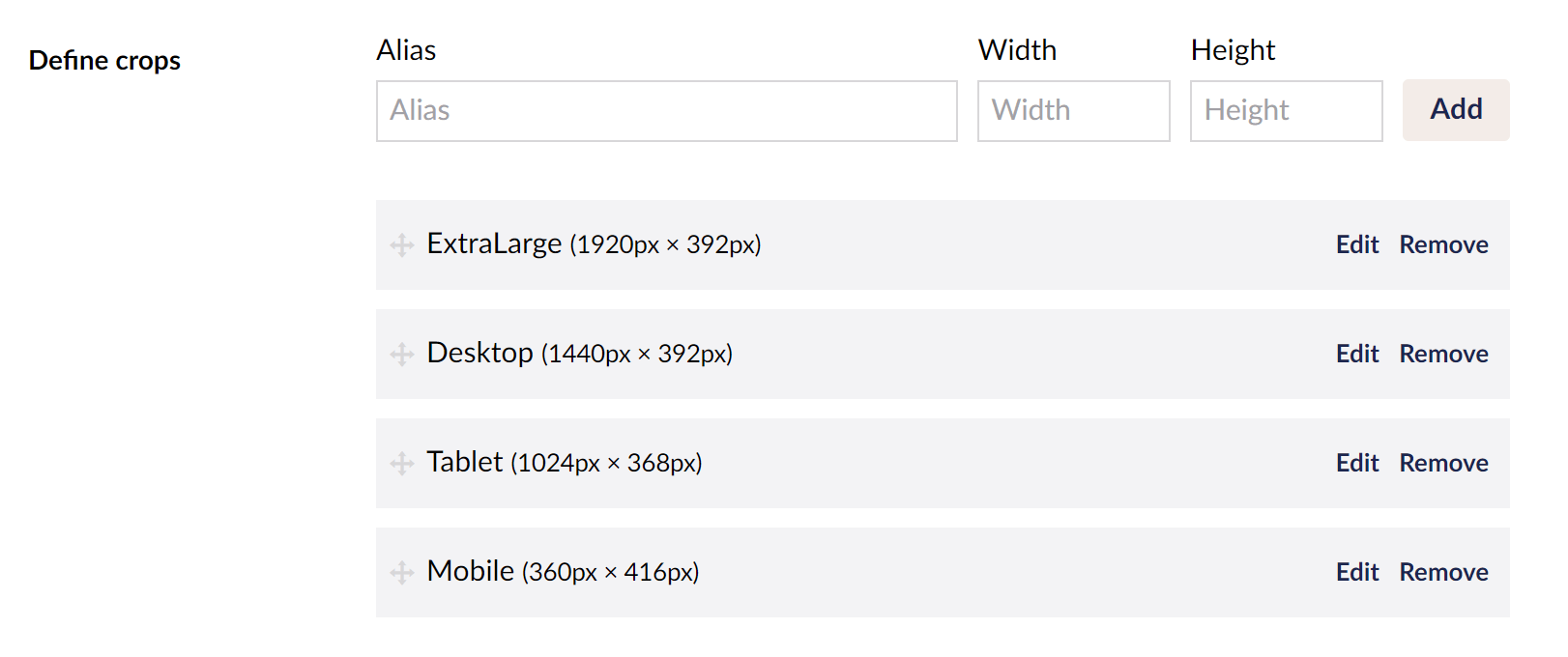Remove the Mobile crop

tap(1443, 573)
